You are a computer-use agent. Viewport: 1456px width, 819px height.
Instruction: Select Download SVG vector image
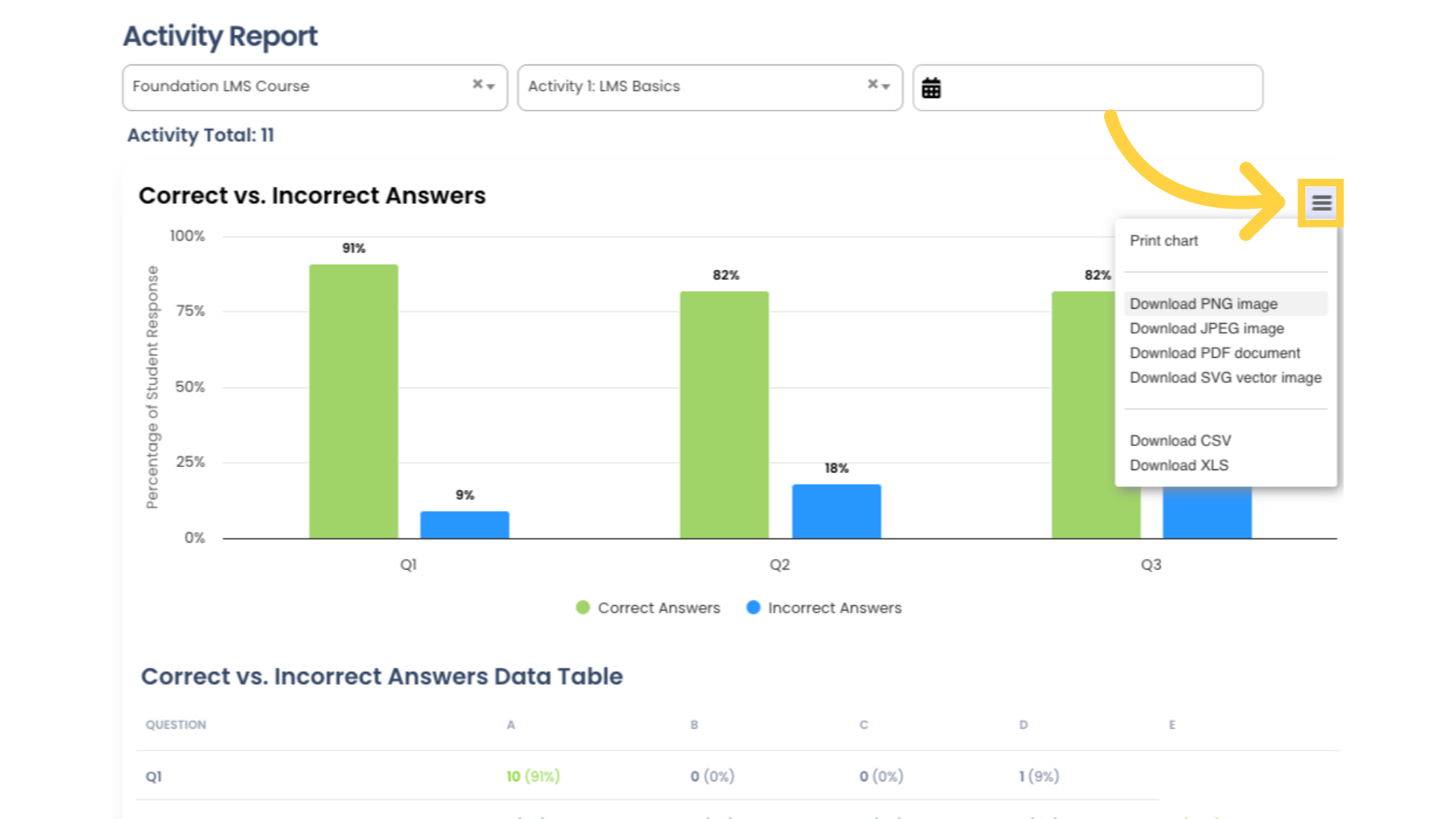[1225, 378]
